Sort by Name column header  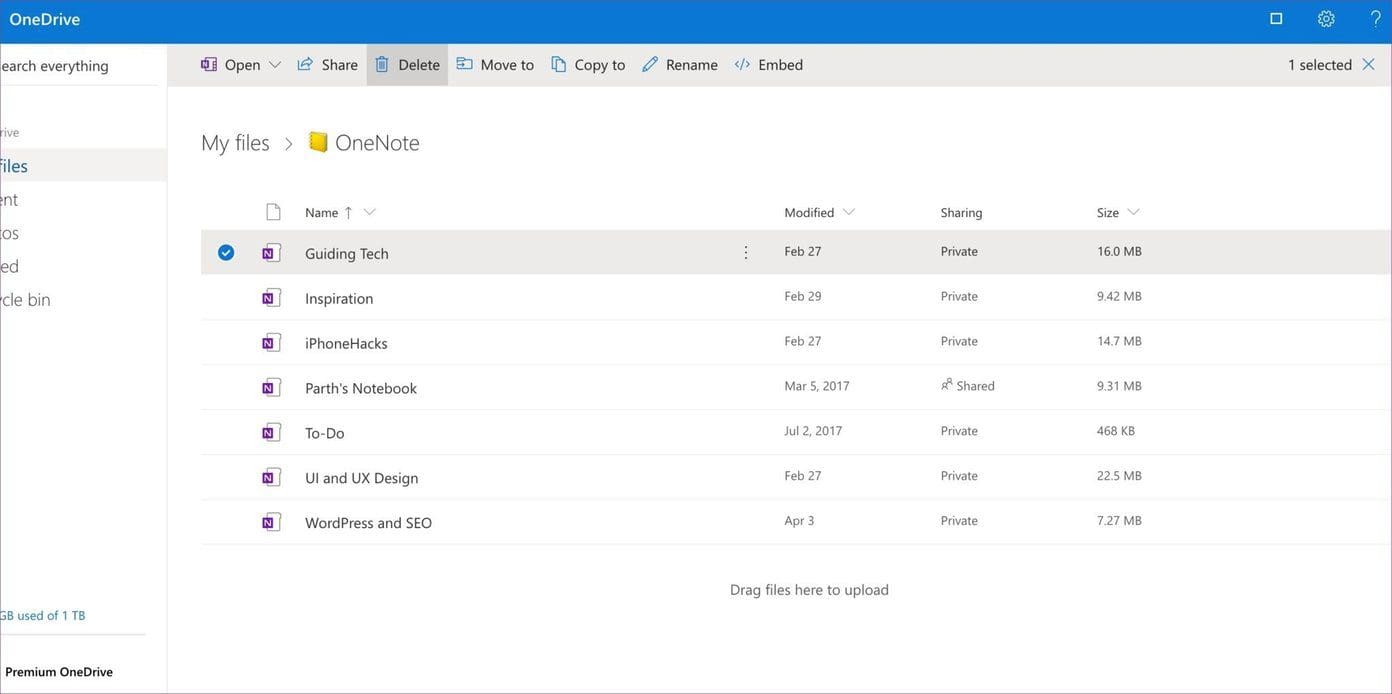322,212
